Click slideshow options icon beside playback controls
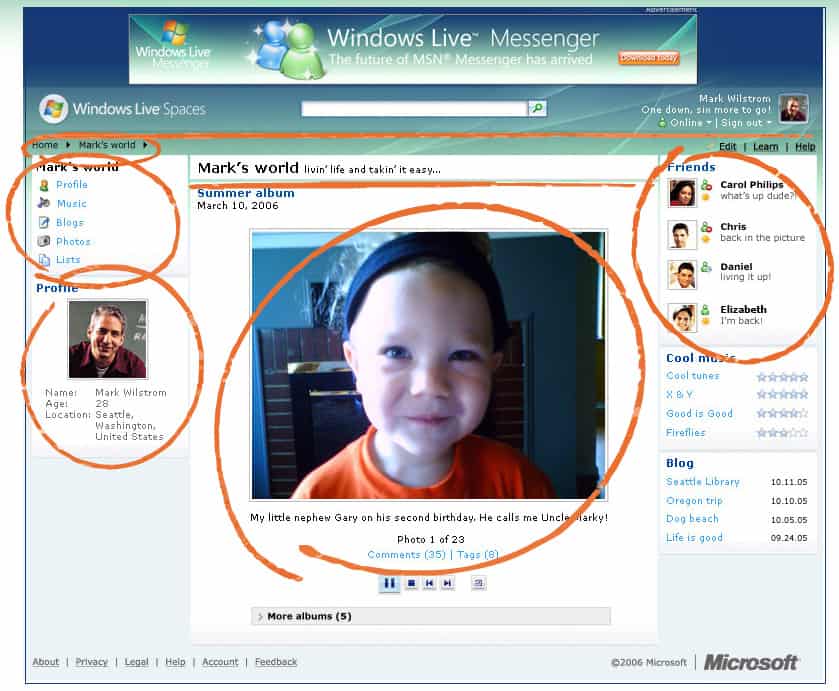This screenshot has width=839, height=691. 478,583
